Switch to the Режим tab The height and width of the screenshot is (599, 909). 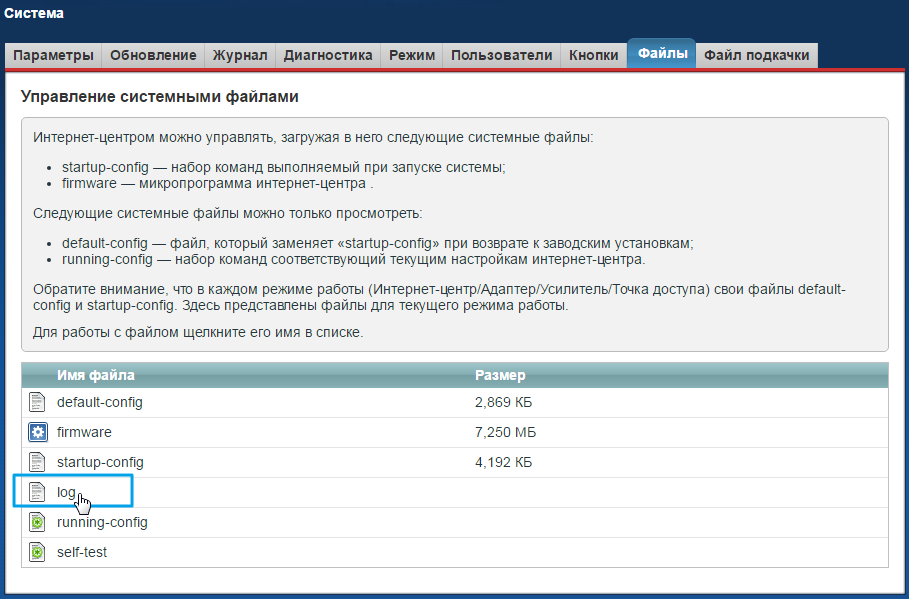coord(412,56)
